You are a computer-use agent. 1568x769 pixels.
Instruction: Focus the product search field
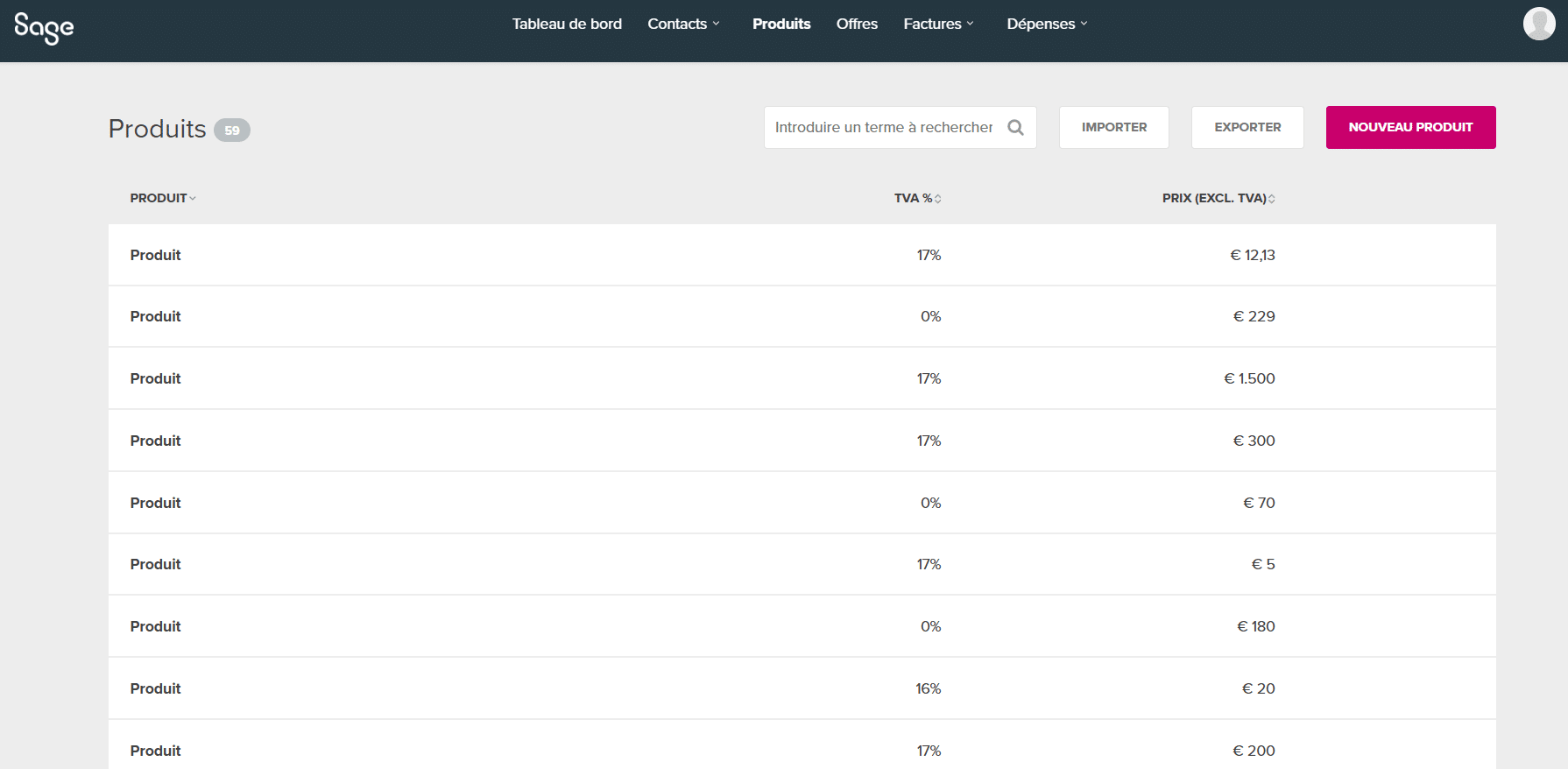pos(900,128)
